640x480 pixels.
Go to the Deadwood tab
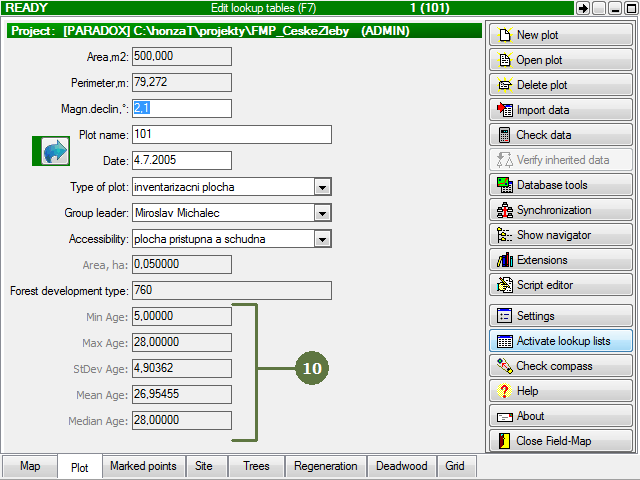click(401, 466)
